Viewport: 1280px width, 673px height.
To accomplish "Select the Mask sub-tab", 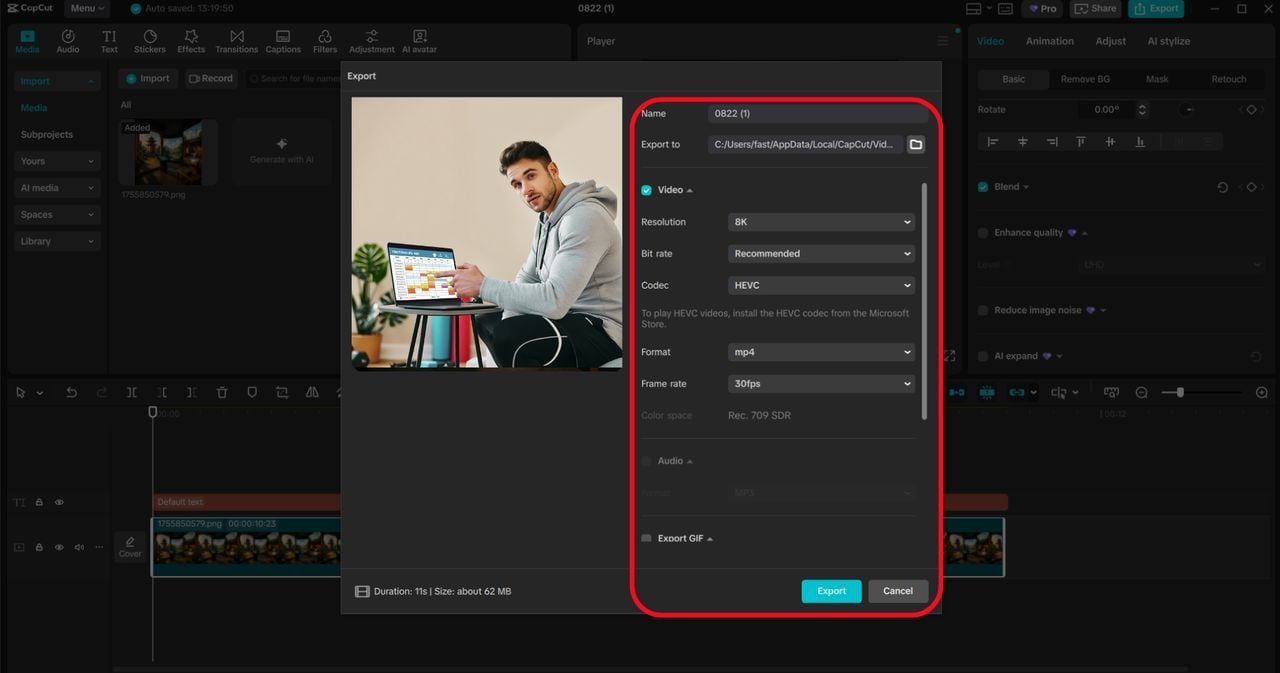I will [1157, 79].
